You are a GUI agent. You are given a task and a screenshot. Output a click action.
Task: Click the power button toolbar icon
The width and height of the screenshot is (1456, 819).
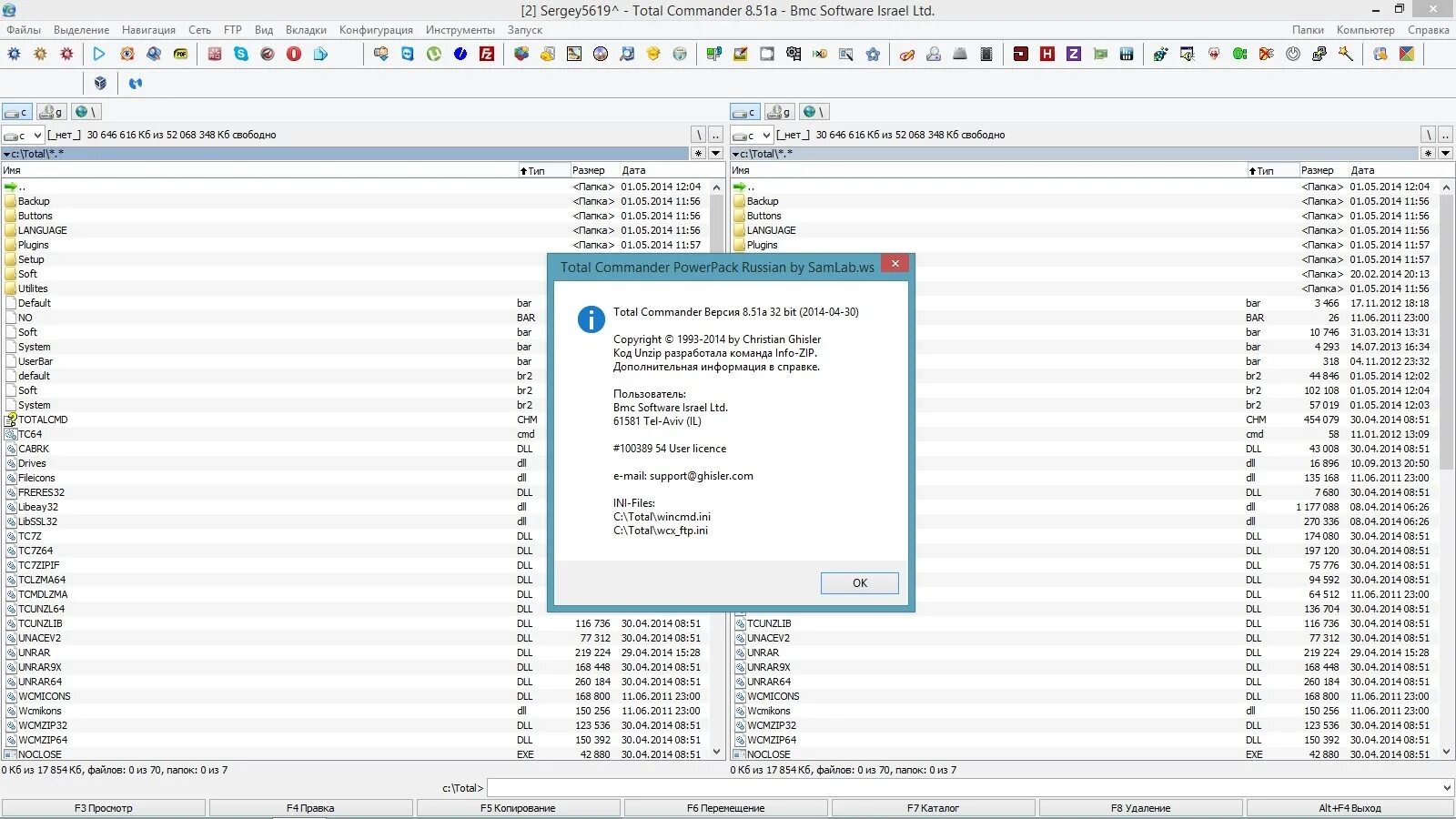(1293, 55)
